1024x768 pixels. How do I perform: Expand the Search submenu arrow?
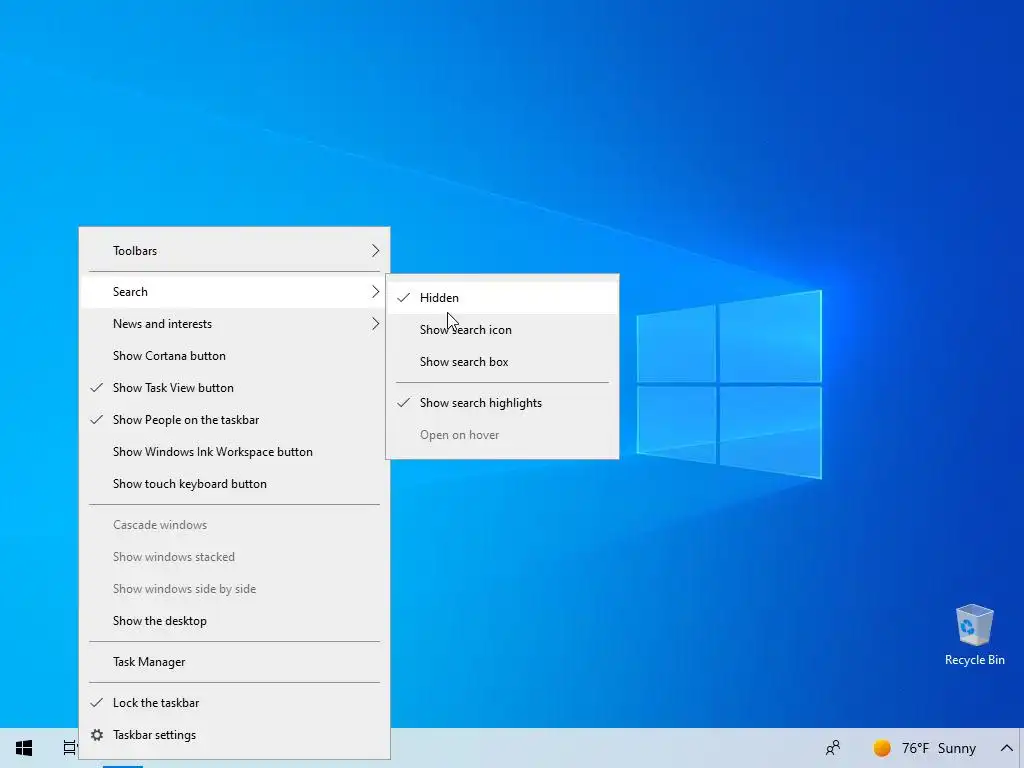coord(376,292)
